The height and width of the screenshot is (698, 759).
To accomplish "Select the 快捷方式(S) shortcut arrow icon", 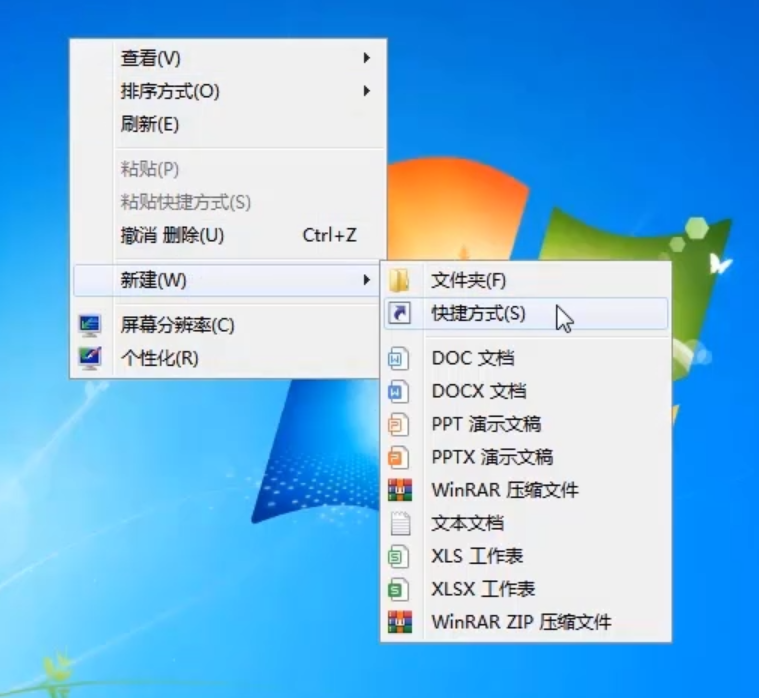I will [x=399, y=314].
